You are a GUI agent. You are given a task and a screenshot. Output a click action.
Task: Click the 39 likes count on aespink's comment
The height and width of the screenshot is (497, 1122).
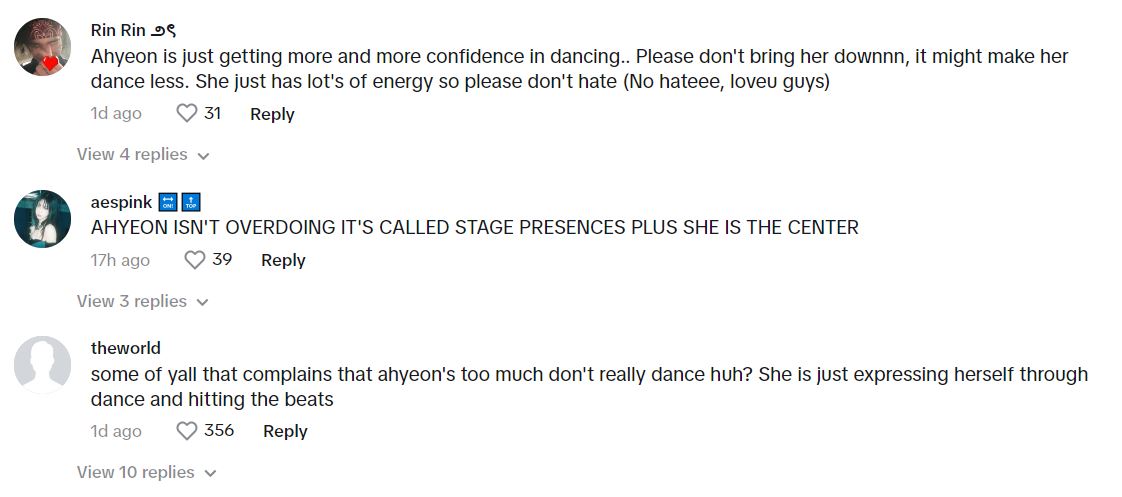pos(222,260)
